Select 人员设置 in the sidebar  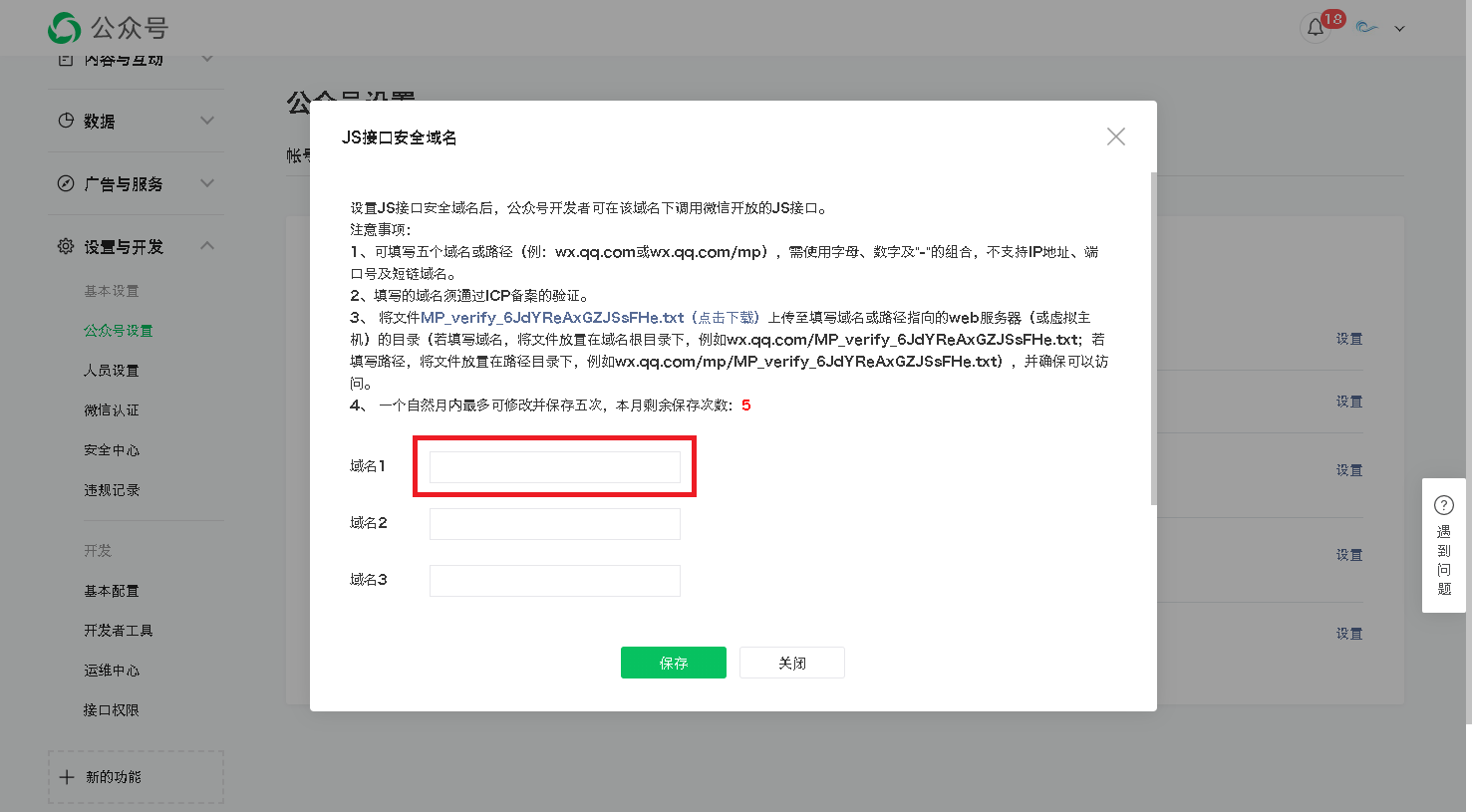point(112,371)
